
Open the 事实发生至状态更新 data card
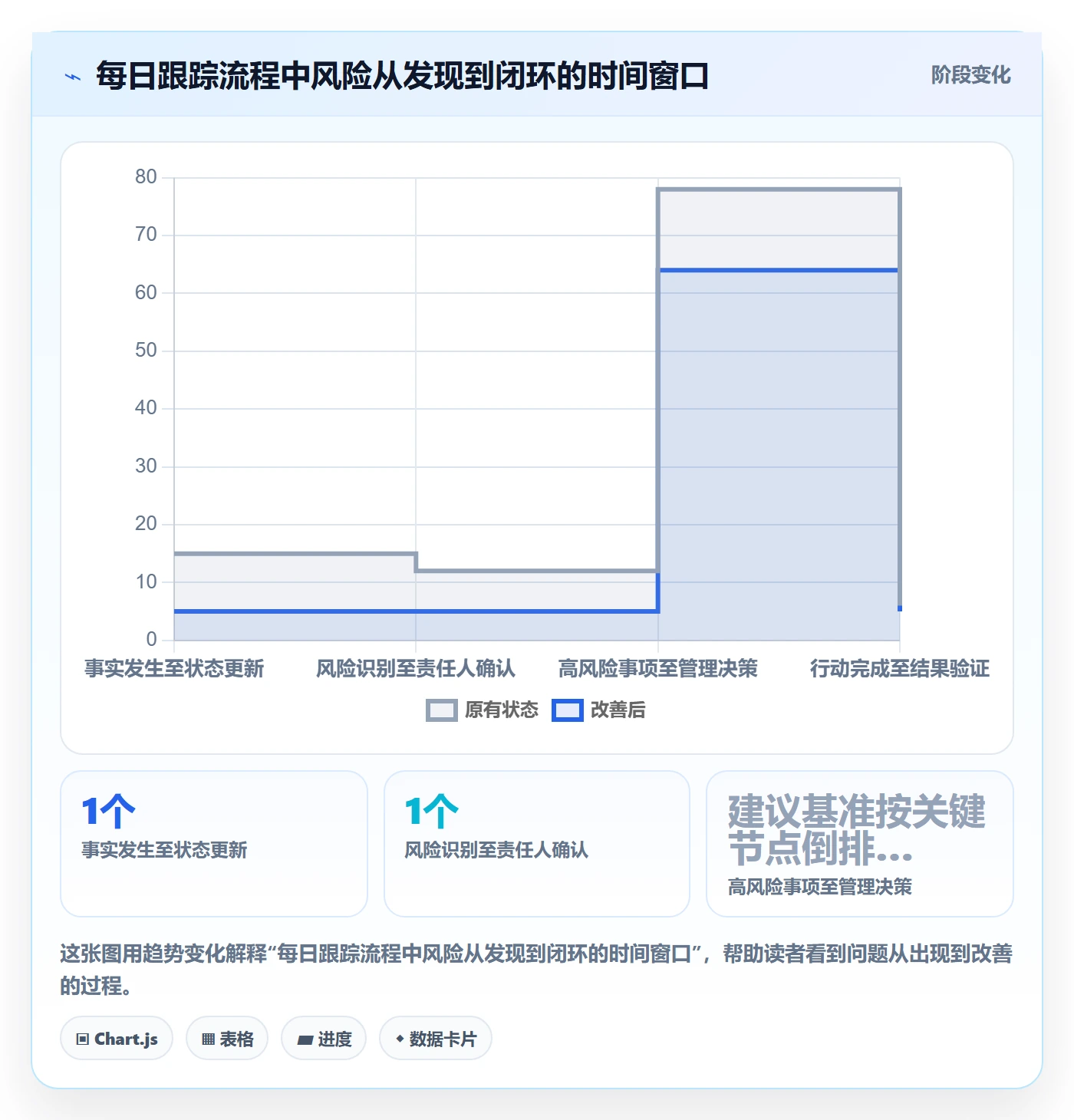tap(214, 844)
